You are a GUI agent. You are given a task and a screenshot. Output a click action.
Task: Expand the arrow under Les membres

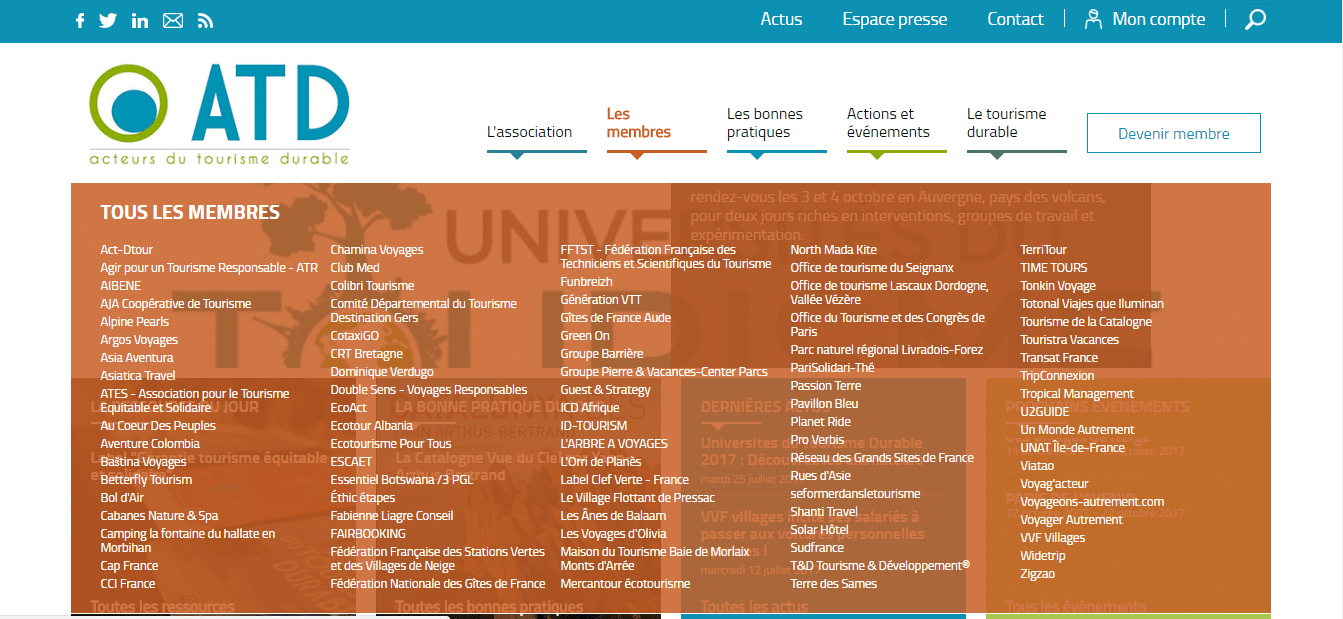[x=637, y=156]
